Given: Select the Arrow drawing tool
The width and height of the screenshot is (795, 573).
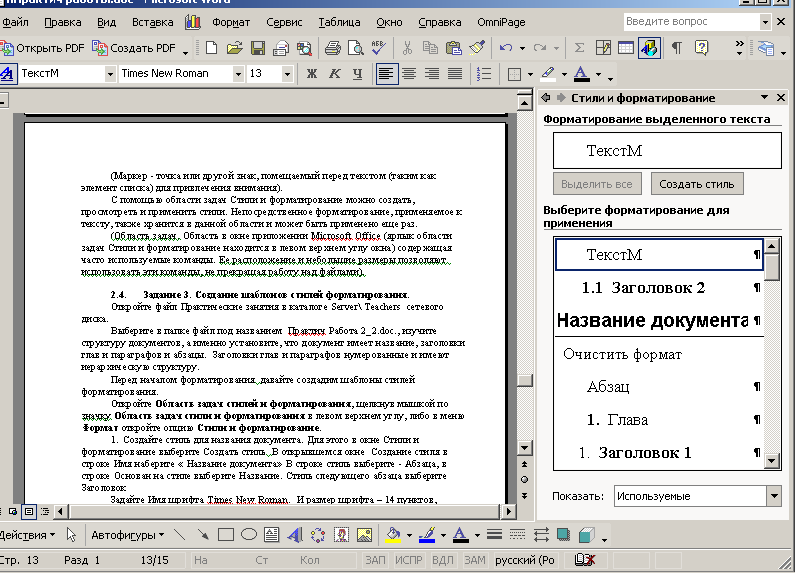Looking at the screenshot, I should pos(203,534).
